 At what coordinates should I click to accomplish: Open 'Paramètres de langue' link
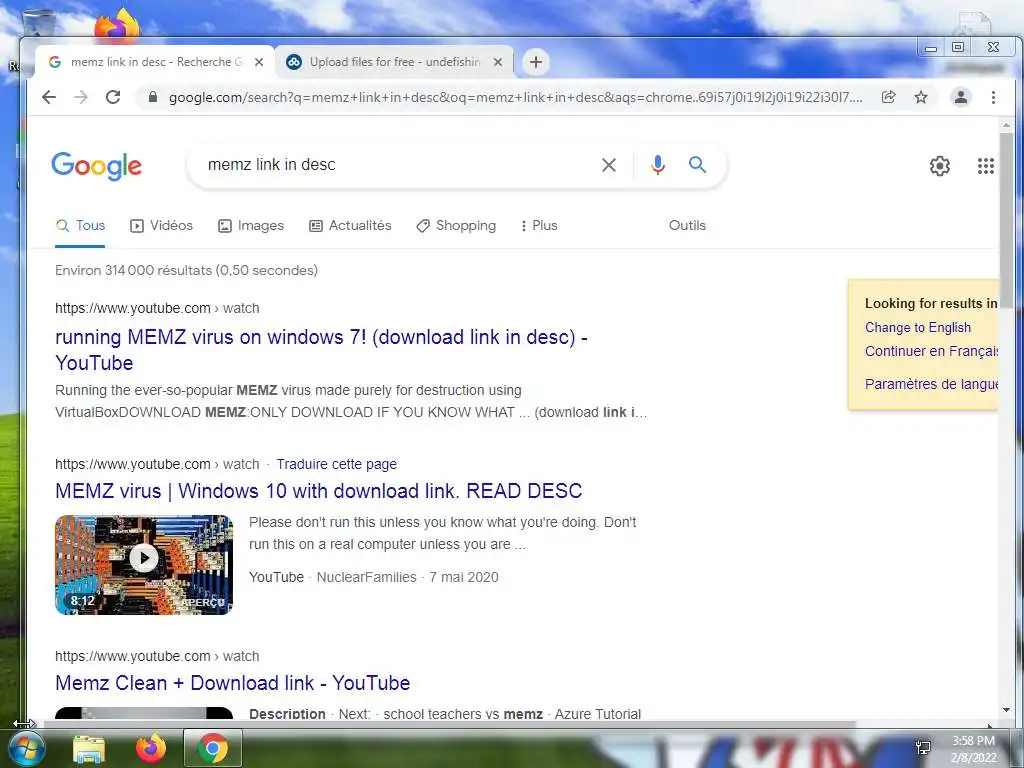click(x=931, y=384)
